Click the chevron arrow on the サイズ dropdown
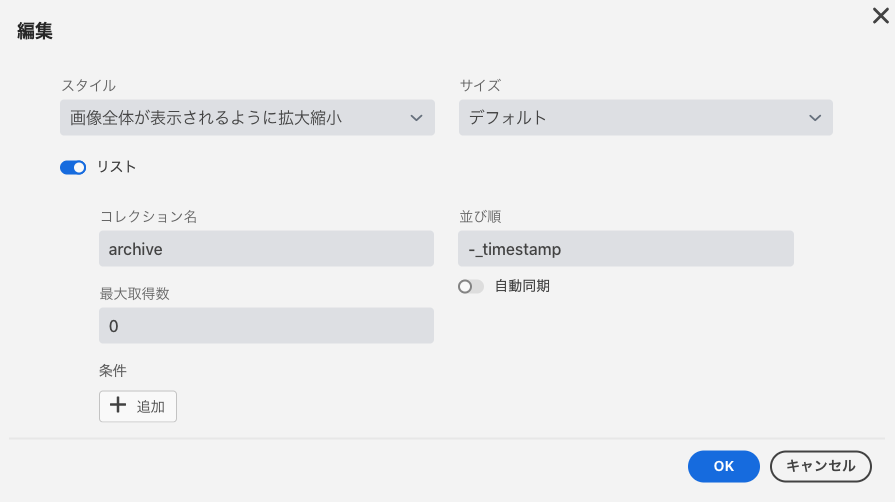 click(815, 118)
